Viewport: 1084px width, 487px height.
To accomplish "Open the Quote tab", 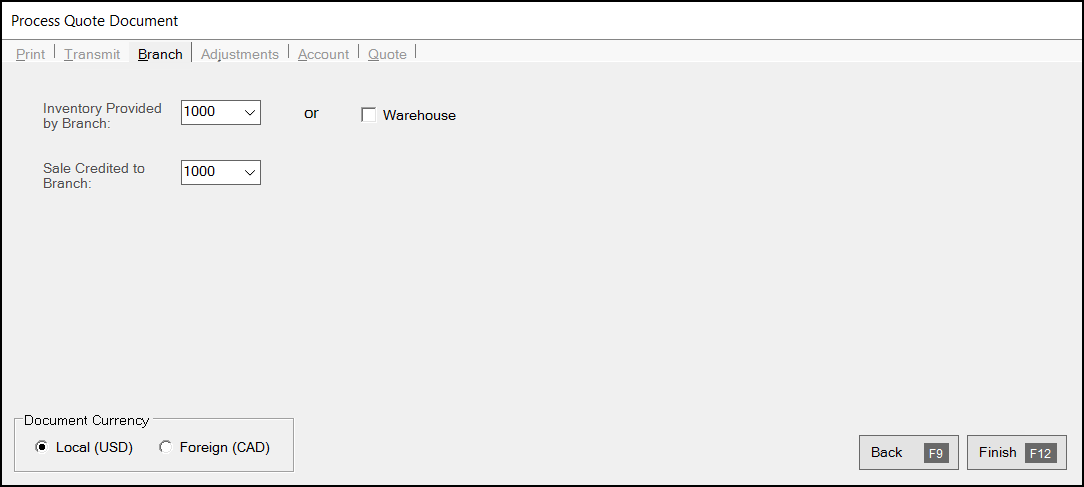I will tap(387, 54).
